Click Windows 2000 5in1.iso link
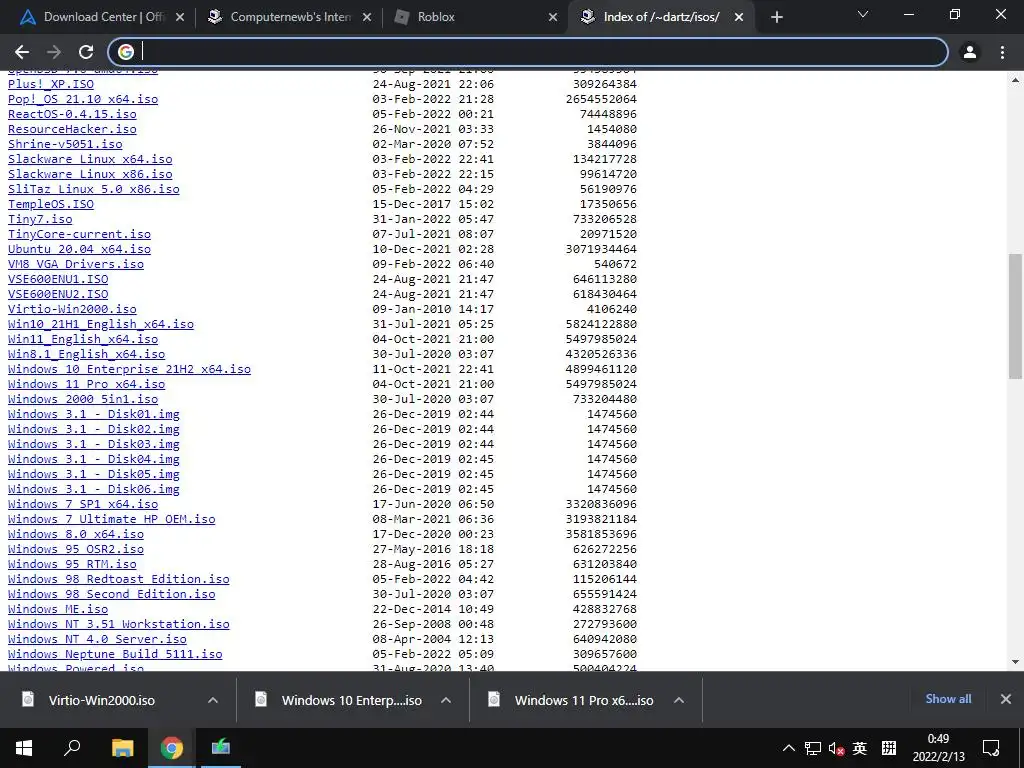 coord(83,399)
